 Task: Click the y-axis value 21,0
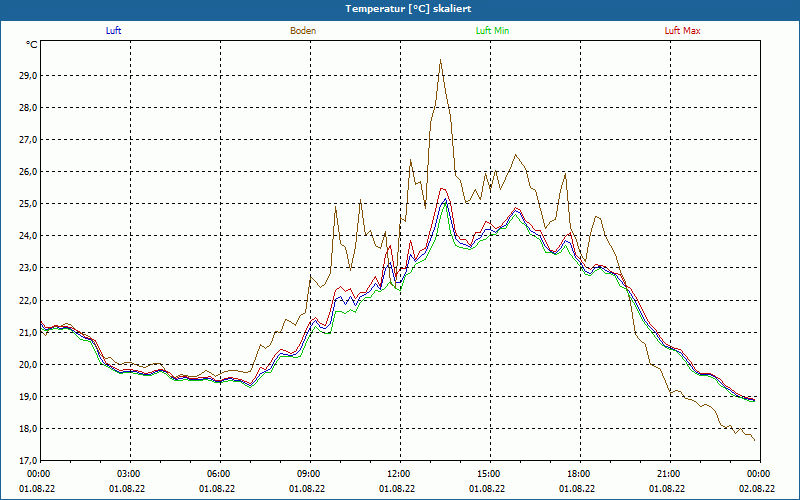pyautogui.click(x=28, y=333)
